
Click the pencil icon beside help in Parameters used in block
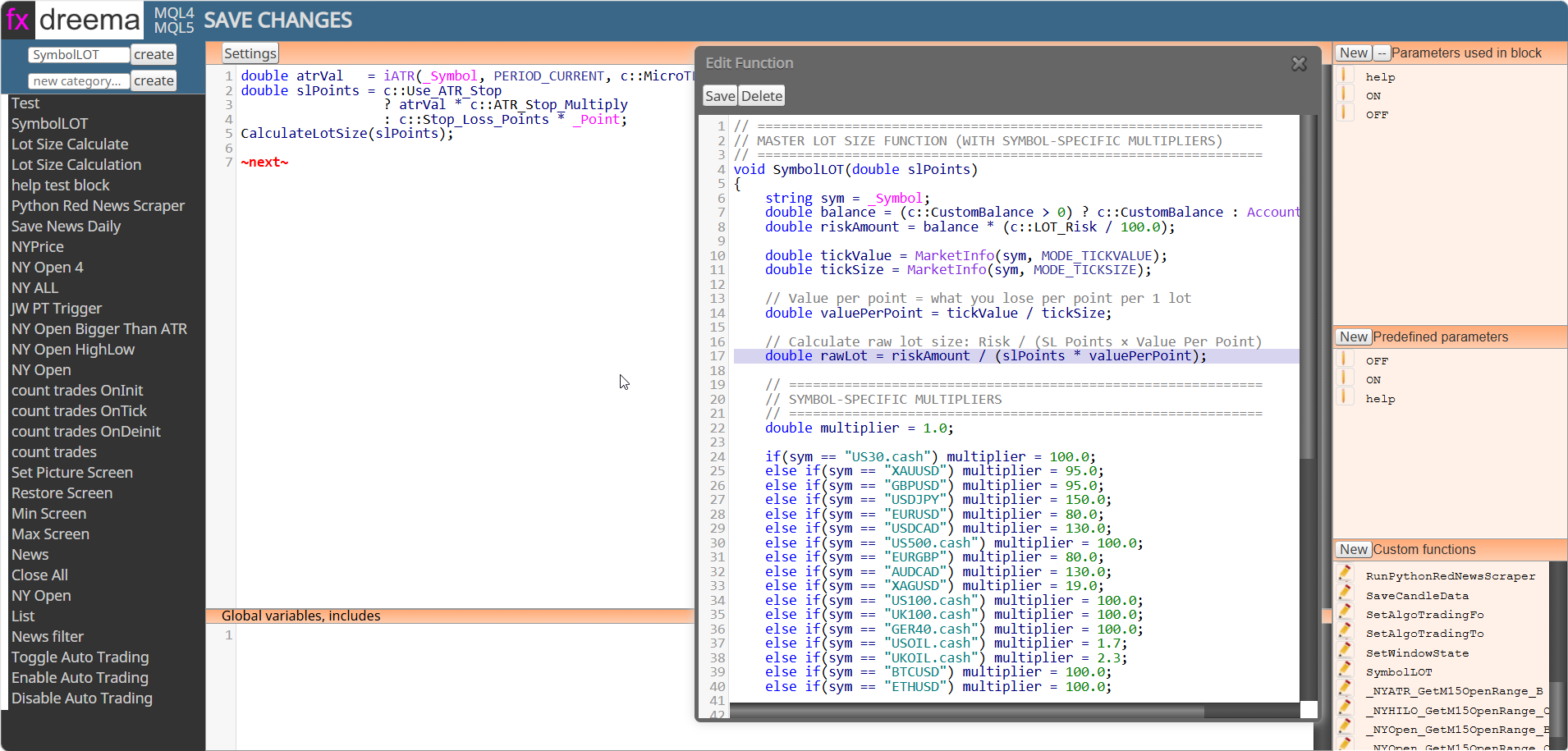coord(1345,76)
